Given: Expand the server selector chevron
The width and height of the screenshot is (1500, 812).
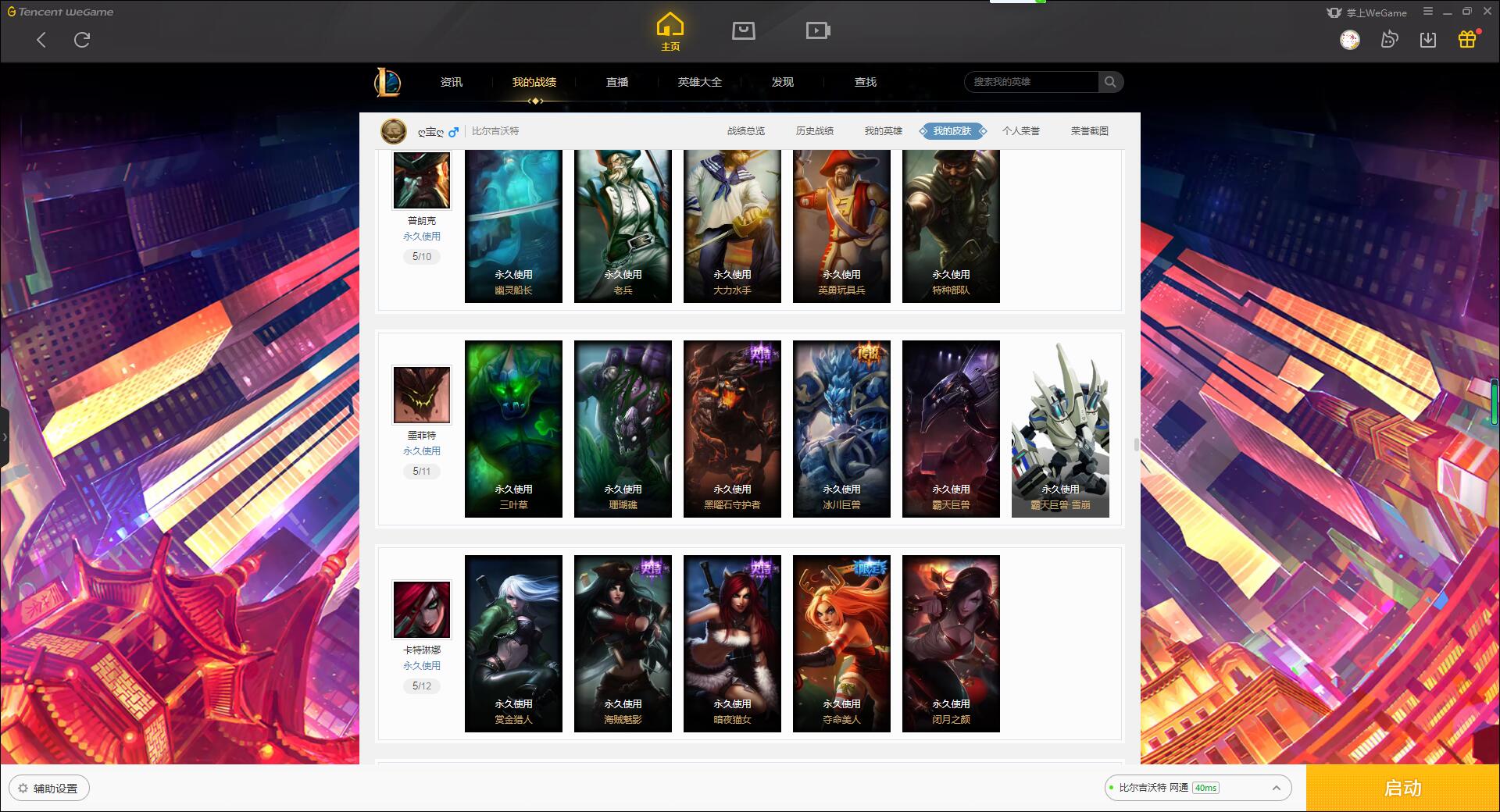Looking at the screenshot, I should pos(1277,788).
